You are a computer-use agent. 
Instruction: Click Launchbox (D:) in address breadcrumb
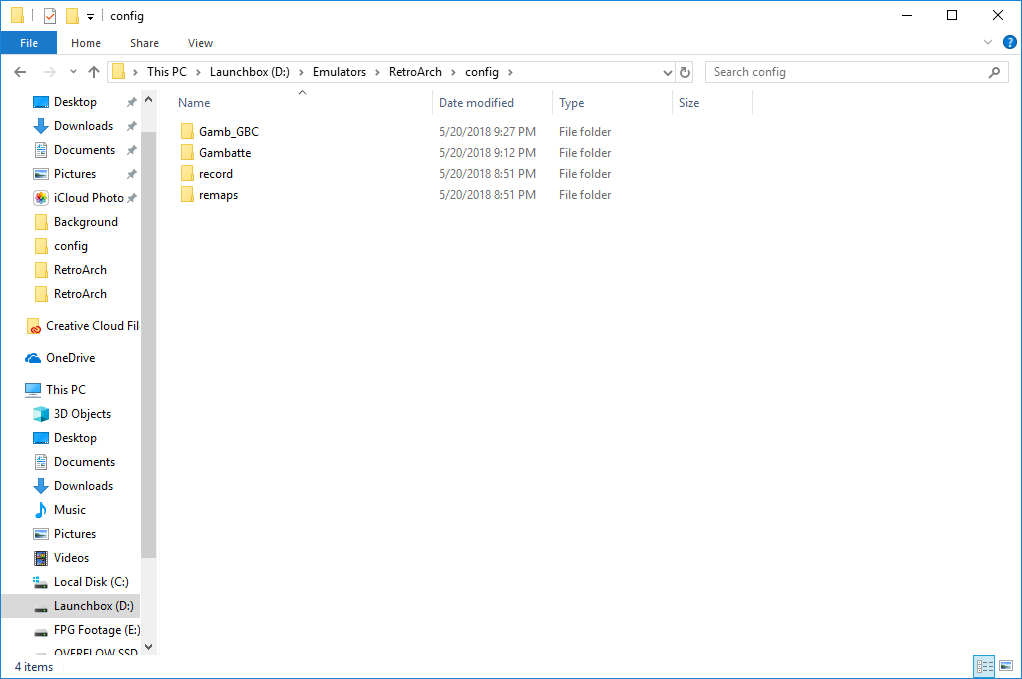point(250,72)
